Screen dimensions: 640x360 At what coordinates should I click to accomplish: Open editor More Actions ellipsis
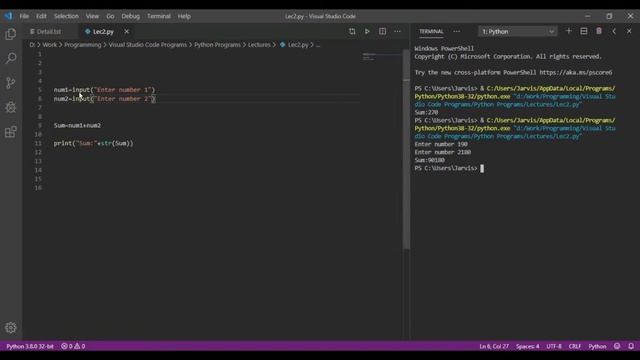tap(397, 31)
